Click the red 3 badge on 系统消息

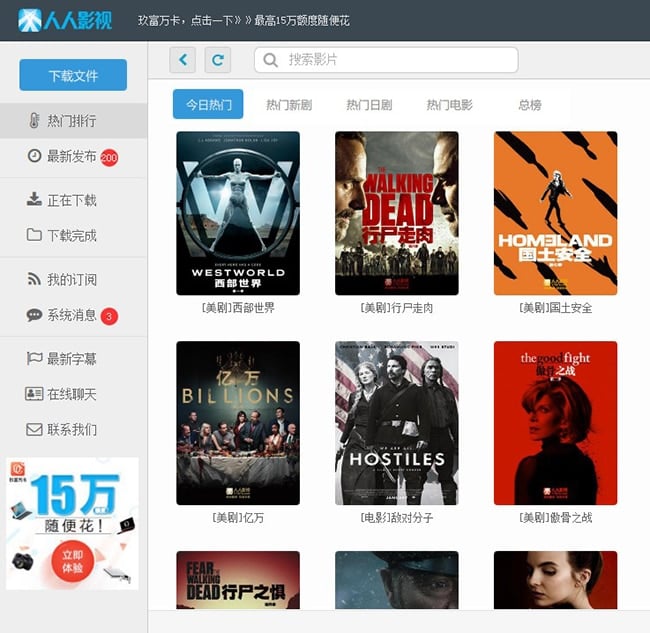pos(109,317)
